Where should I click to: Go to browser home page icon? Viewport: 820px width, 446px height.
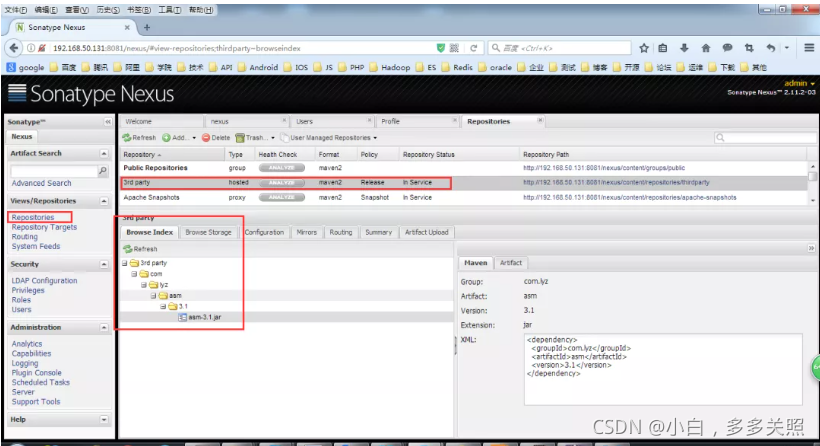click(705, 48)
